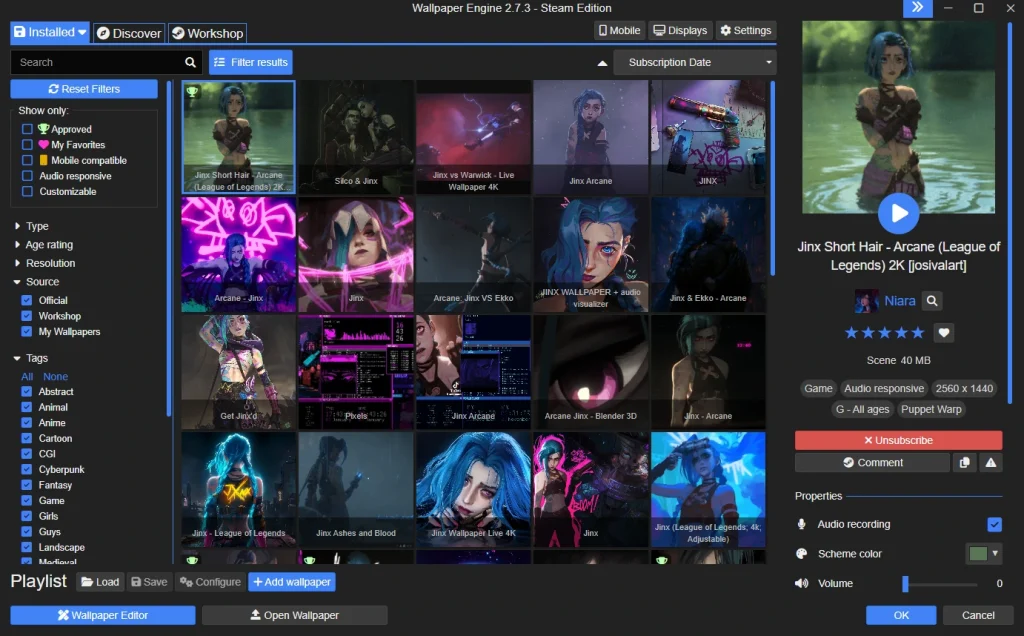This screenshot has height=636, width=1024.
Task: Load a saved playlist
Action: click(x=100, y=582)
